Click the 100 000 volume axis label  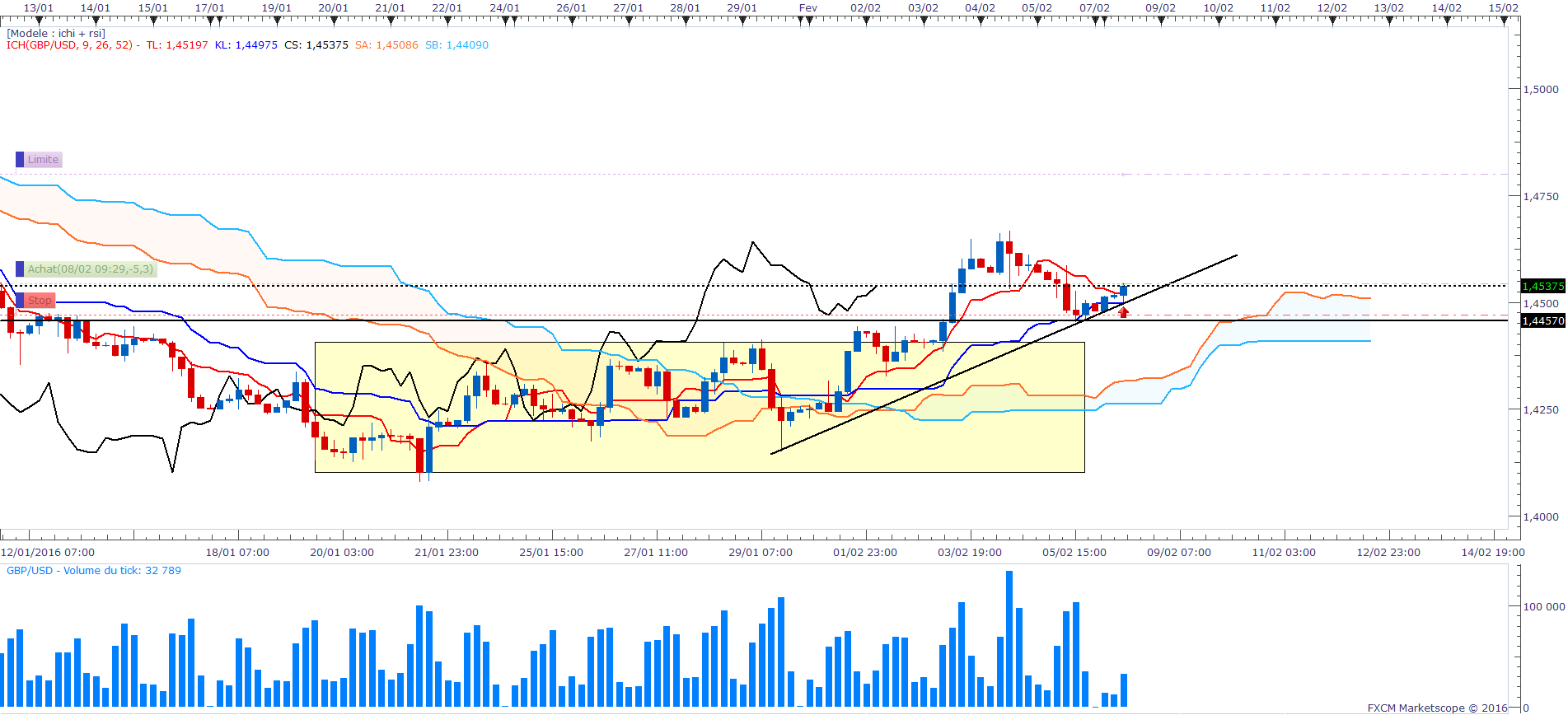click(x=1543, y=606)
